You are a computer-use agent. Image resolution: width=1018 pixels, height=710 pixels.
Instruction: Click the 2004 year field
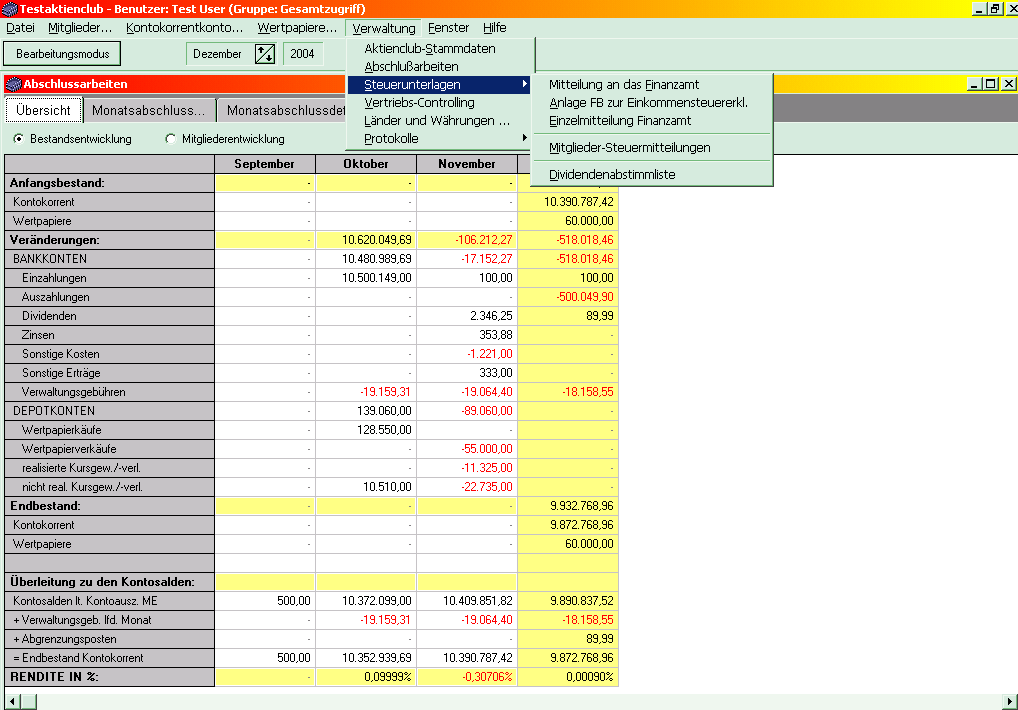tap(303, 54)
